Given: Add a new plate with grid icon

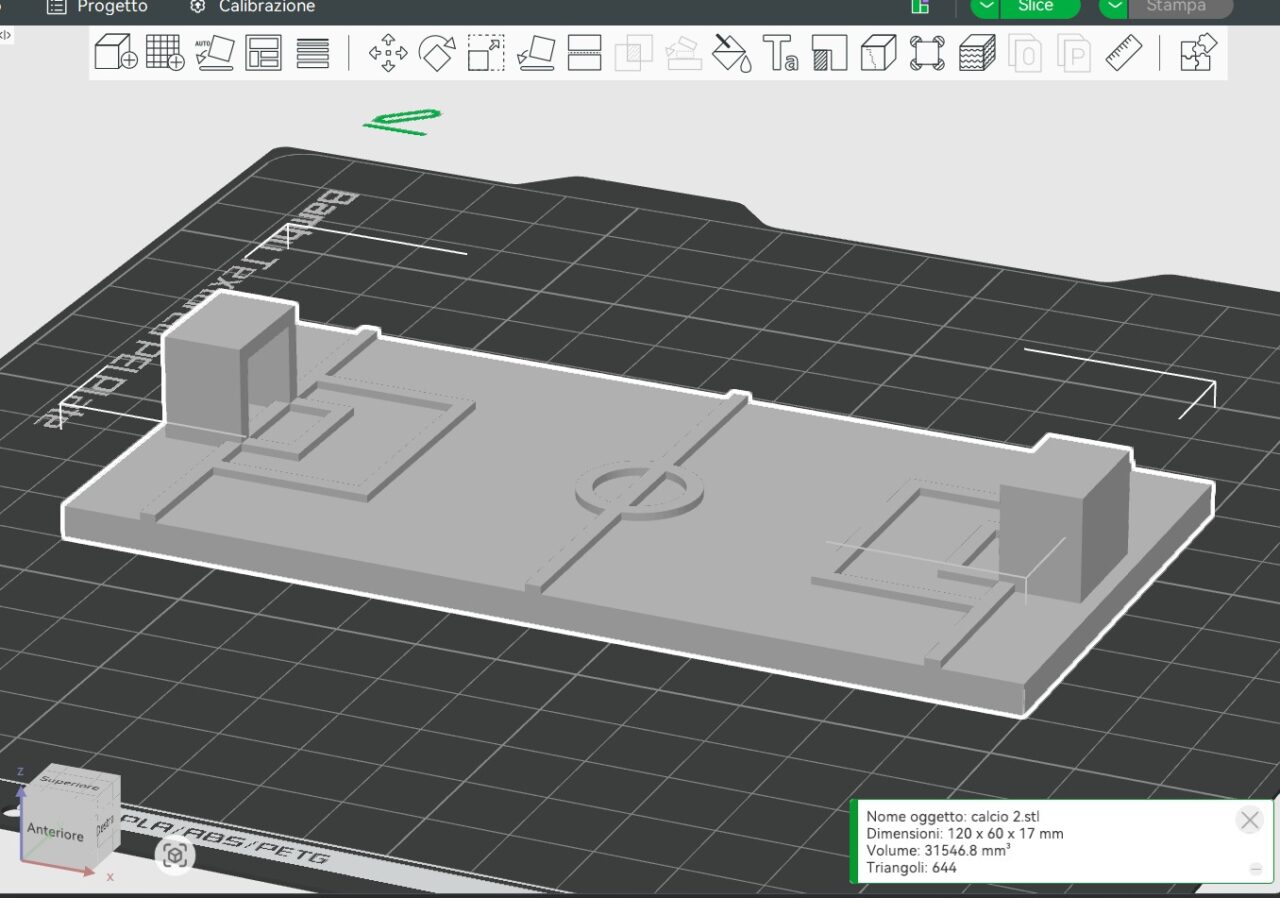Looking at the screenshot, I should (165, 52).
